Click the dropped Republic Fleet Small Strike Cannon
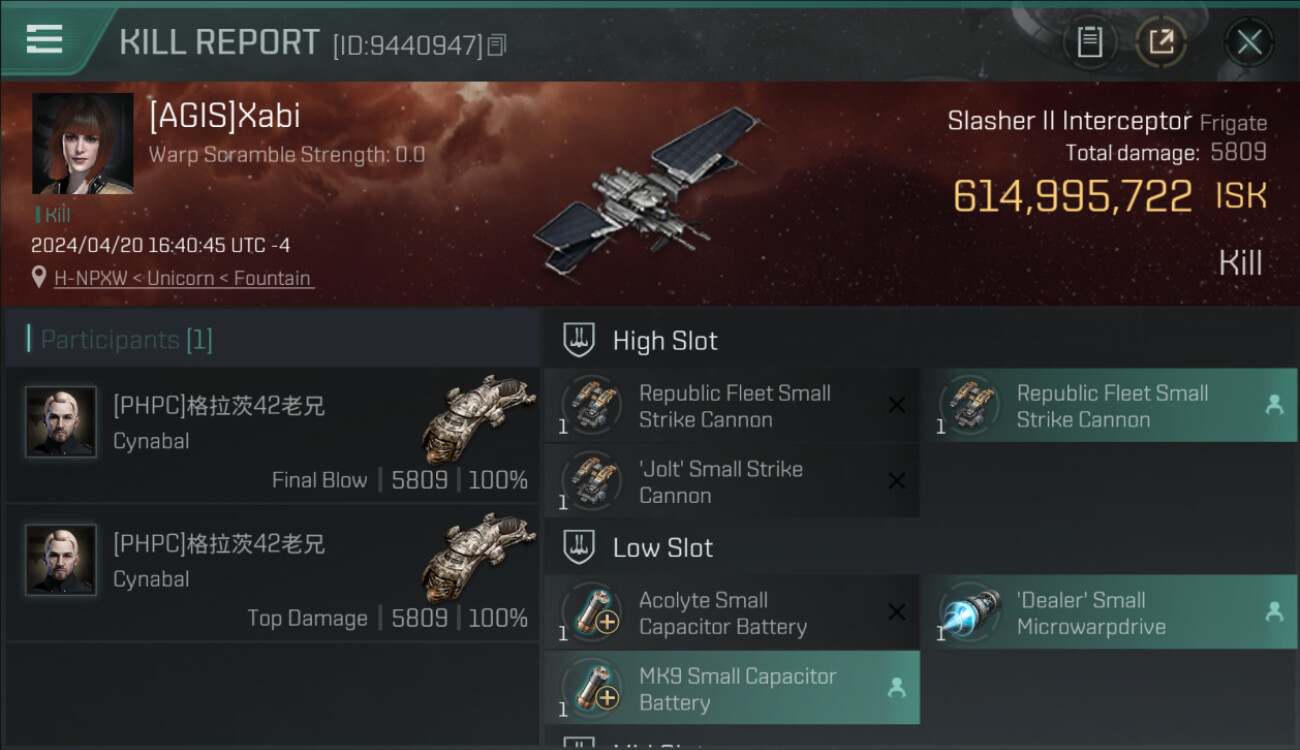The height and width of the screenshot is (750, 1300). (x=1109, y=406)
